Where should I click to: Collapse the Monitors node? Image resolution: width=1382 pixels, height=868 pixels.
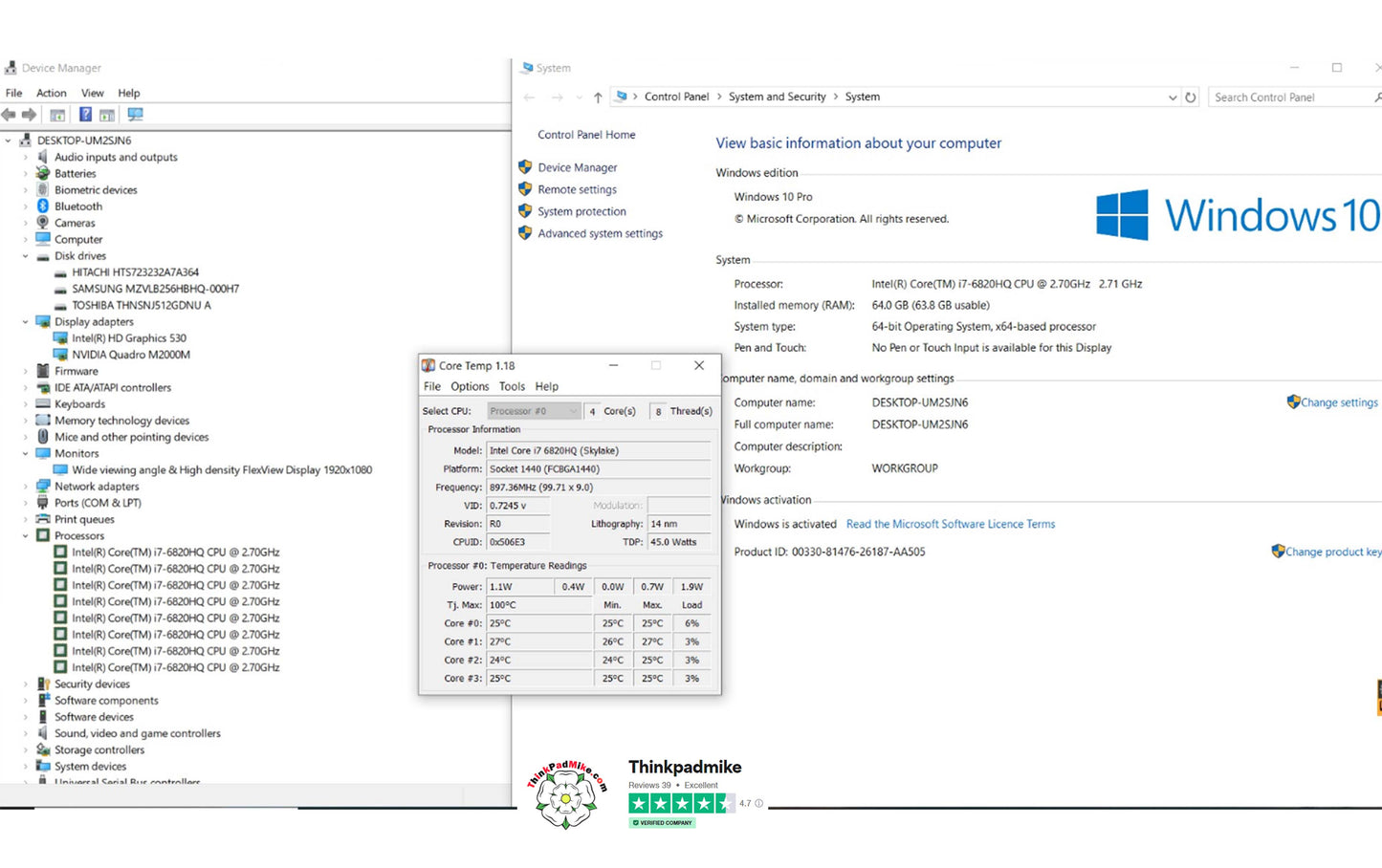[26, 454]
